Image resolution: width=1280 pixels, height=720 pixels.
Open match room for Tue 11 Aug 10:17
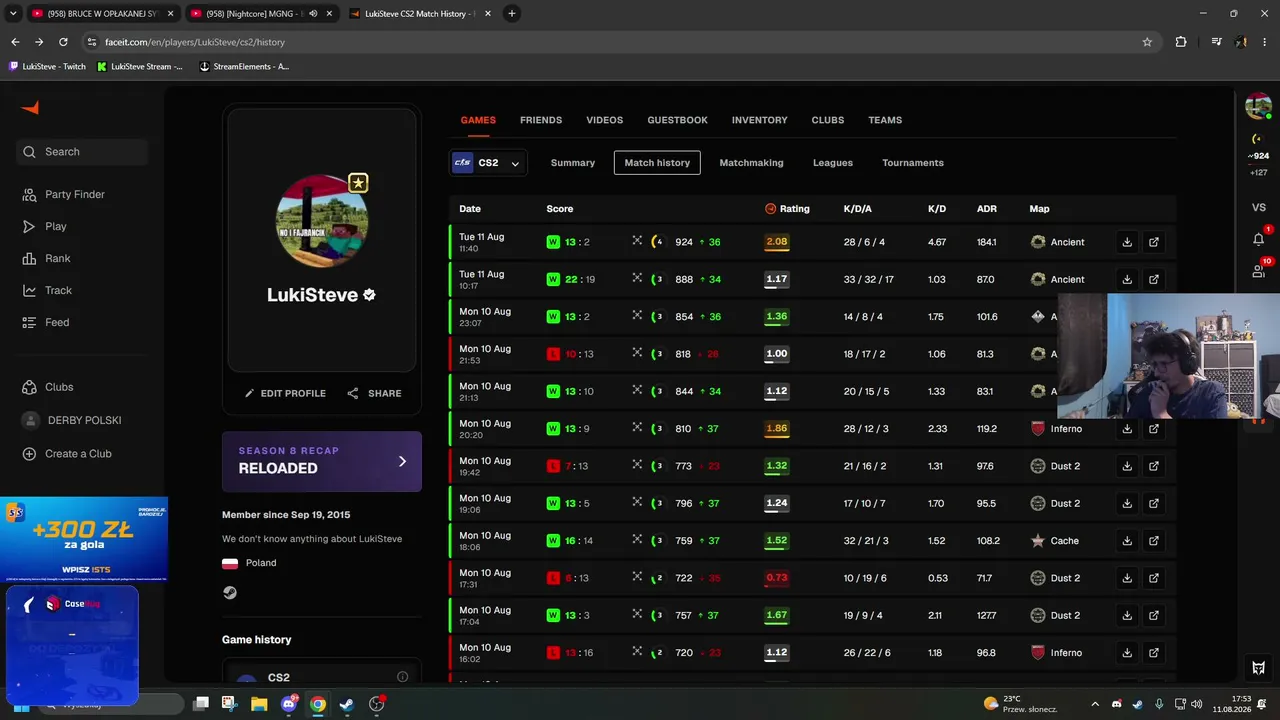click(x=1154, y=279)
